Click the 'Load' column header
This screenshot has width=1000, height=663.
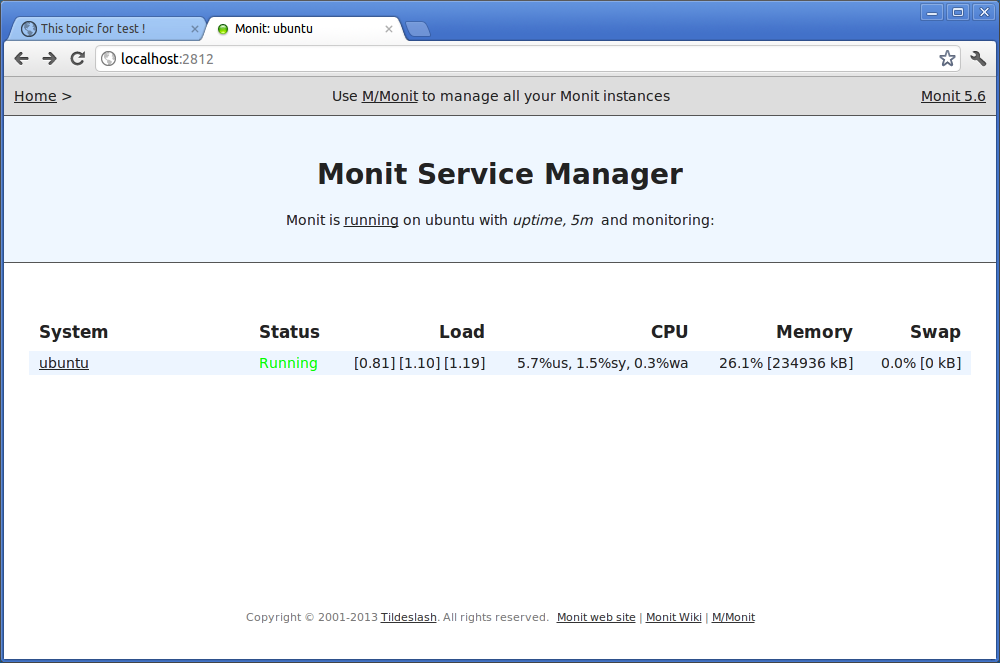[x=462, y=332]
